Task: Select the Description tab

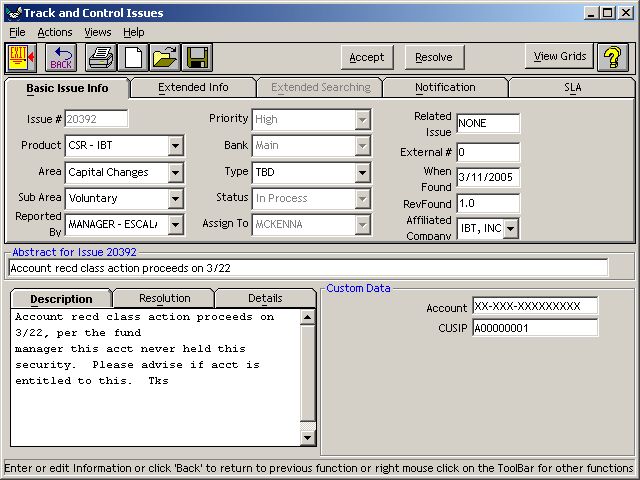Action: click(61, 299)
